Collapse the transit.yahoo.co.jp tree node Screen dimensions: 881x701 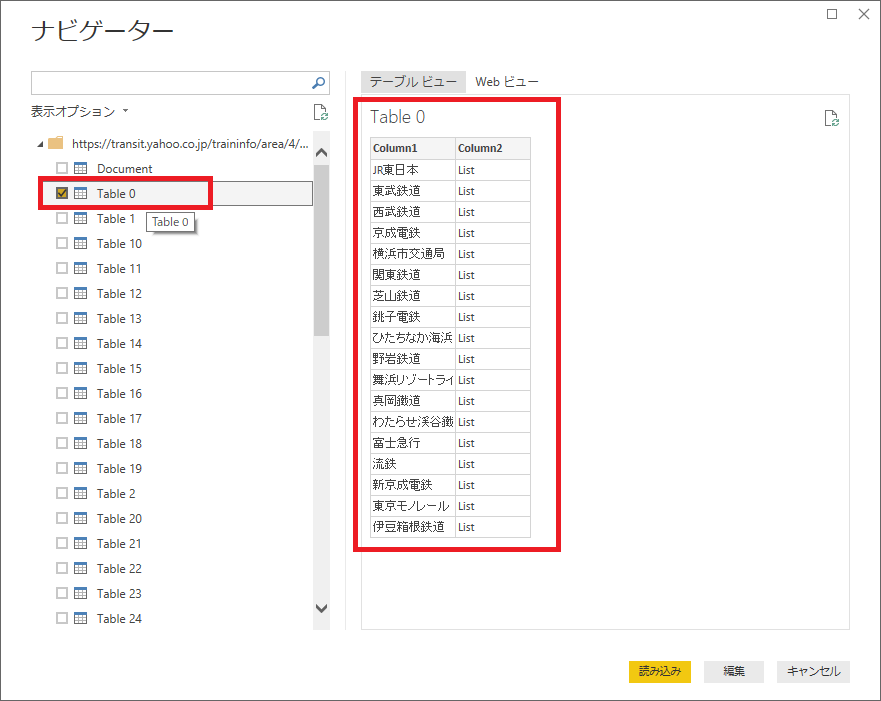[x=40, y=144]
